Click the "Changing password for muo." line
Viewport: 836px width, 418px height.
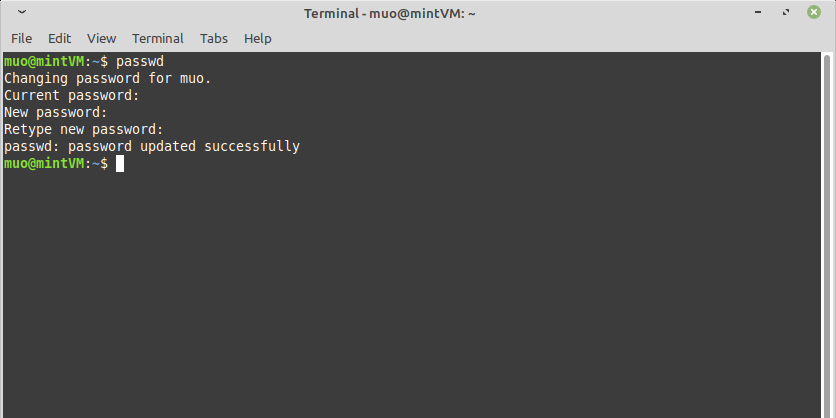pyautogui.click(x=108, y=79)
